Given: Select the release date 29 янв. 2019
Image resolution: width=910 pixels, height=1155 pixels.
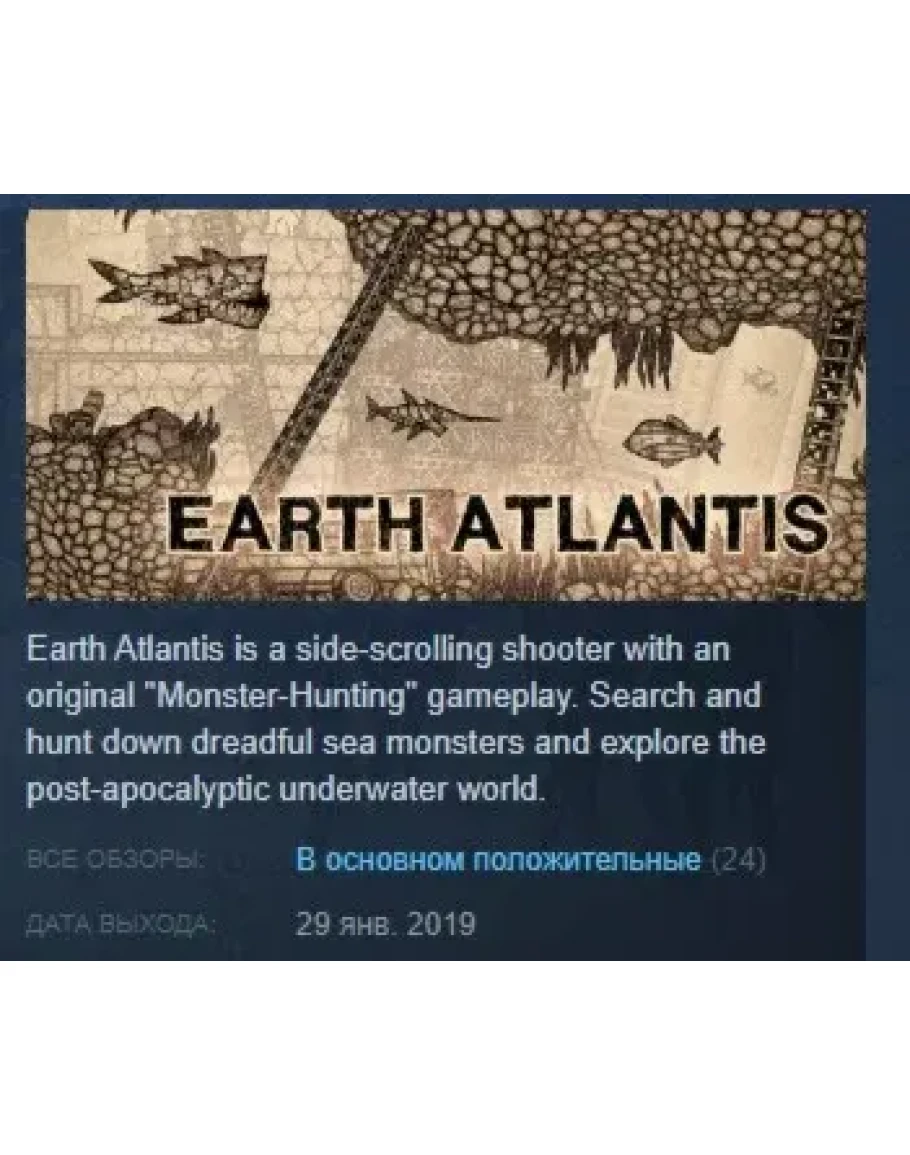Looking at the screenshot, I should [x=385, y=923].
